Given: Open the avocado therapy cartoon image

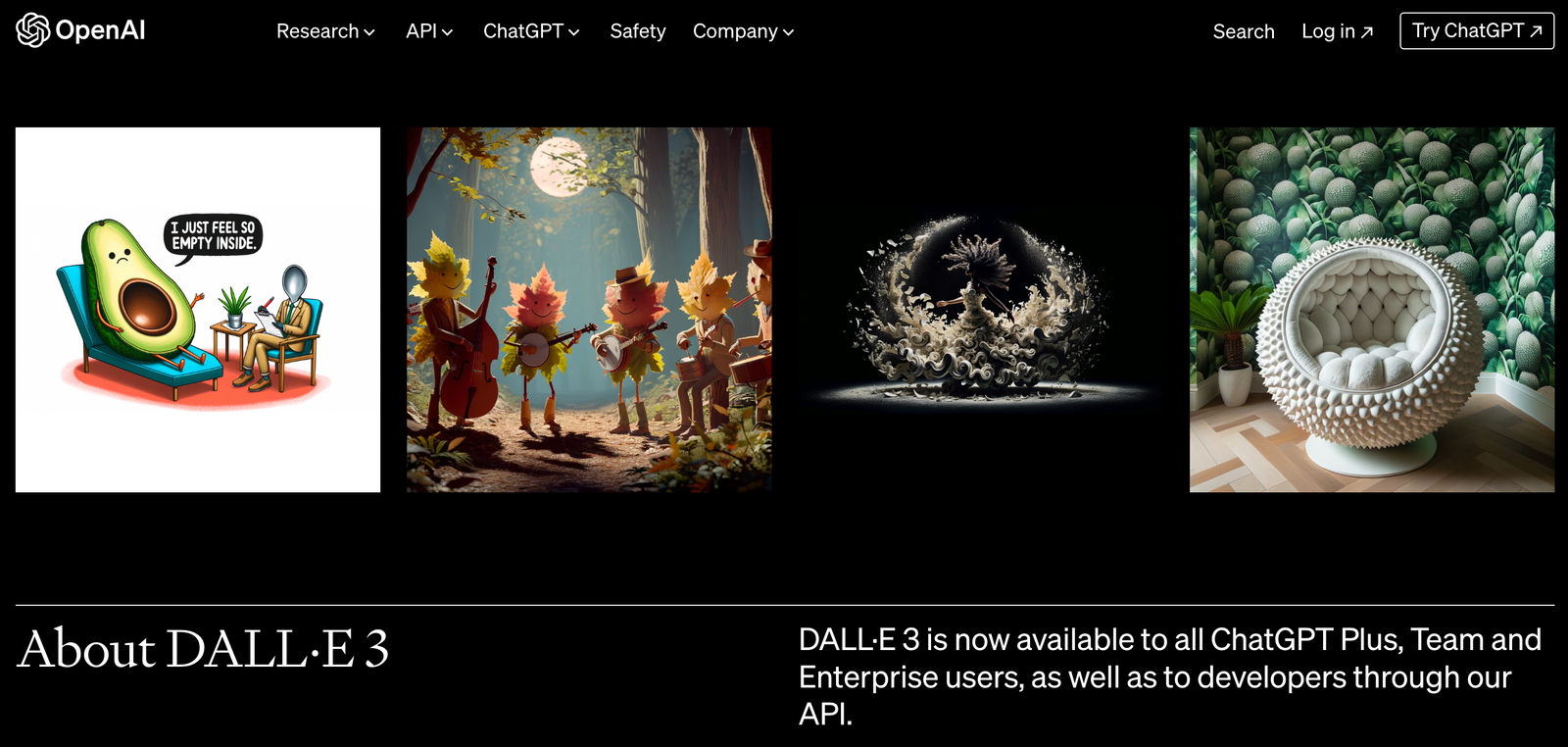Looking at the screenshot, I should point(198,310).
